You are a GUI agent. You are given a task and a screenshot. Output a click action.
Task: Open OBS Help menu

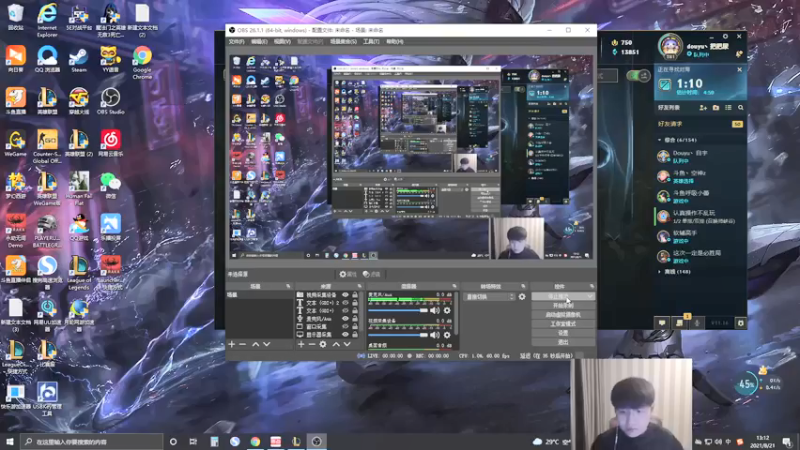click(394, 41)
